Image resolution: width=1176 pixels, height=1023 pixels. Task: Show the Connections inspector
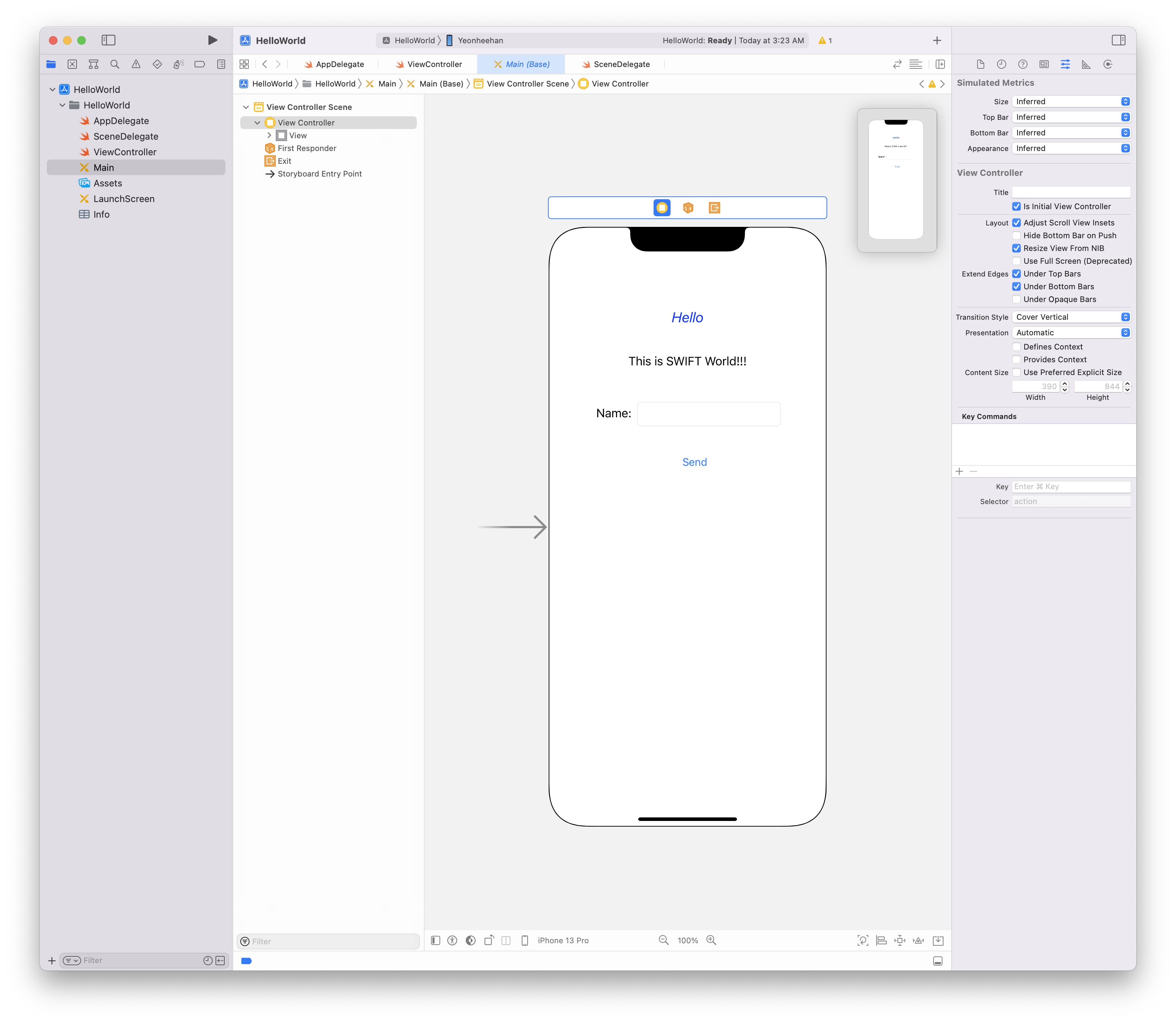tap(1108, 64)
